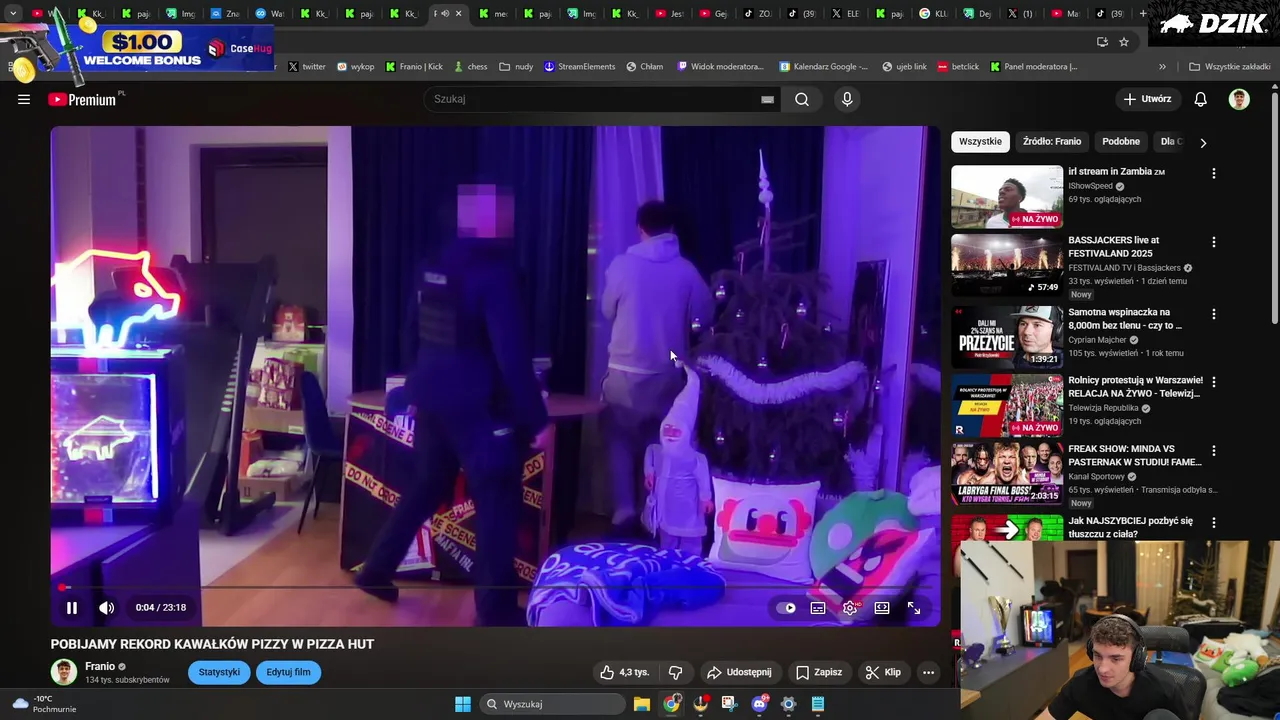Open the StreamElements bookmark
The image size is (1280, 720).
pos(579,67)
